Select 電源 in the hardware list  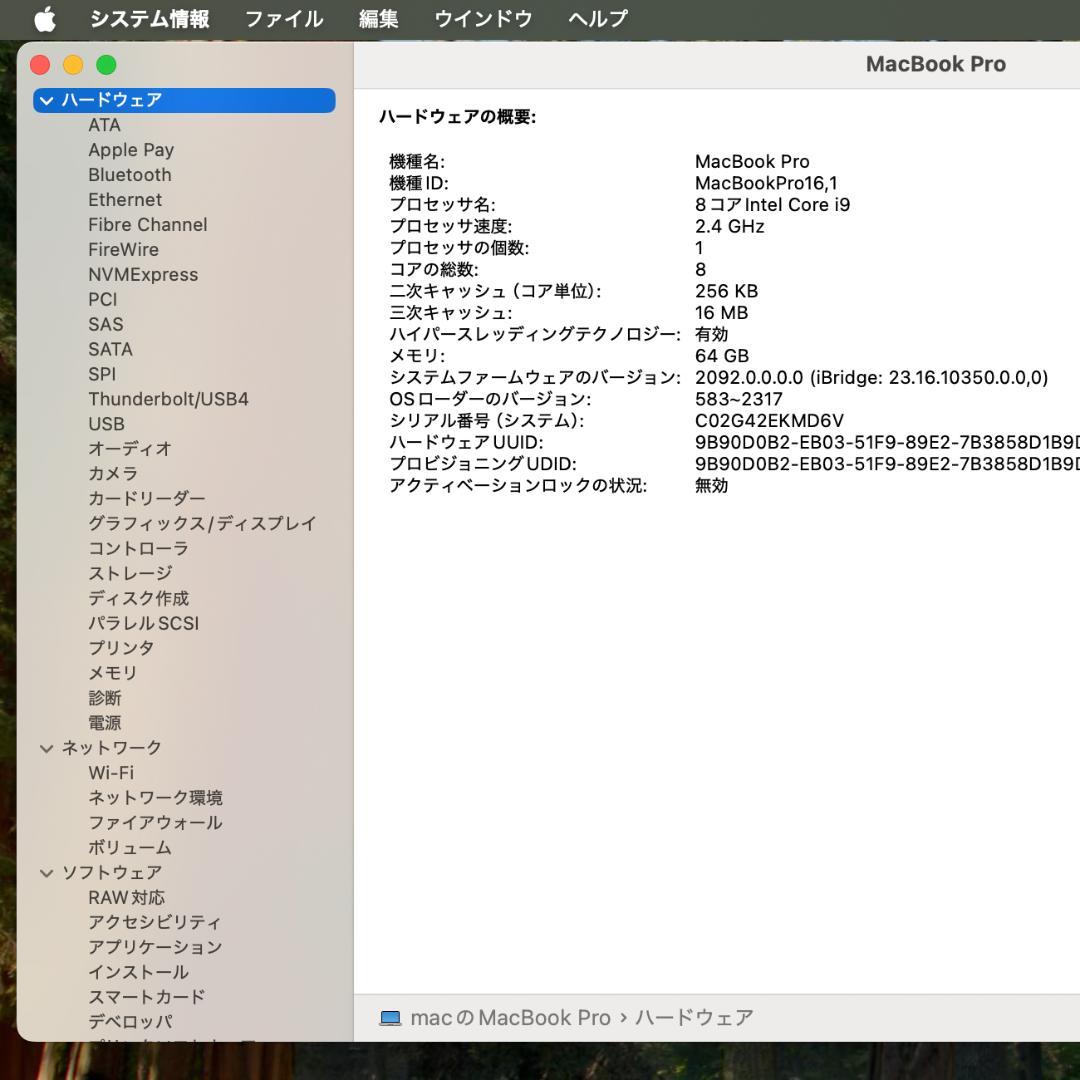[x=104, y=722]
